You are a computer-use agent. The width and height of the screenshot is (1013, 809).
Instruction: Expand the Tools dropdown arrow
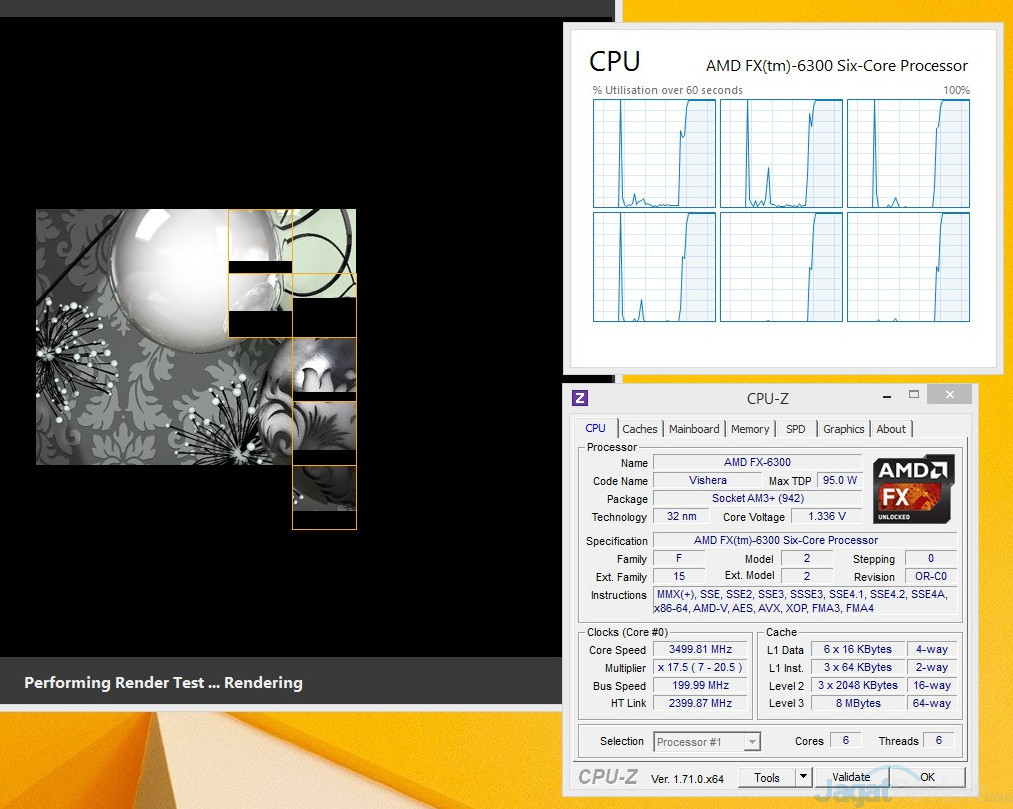pyautogui.click(x=803, y=777)
